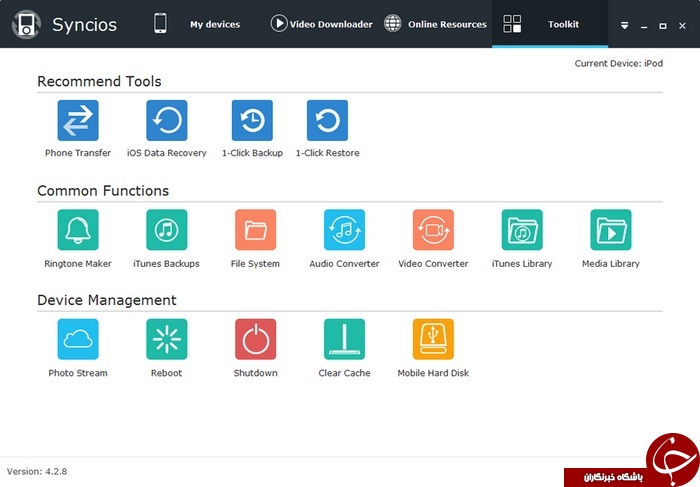Click the 'Audio Converter' label
The image size is (700, 487).
point(344,263)
